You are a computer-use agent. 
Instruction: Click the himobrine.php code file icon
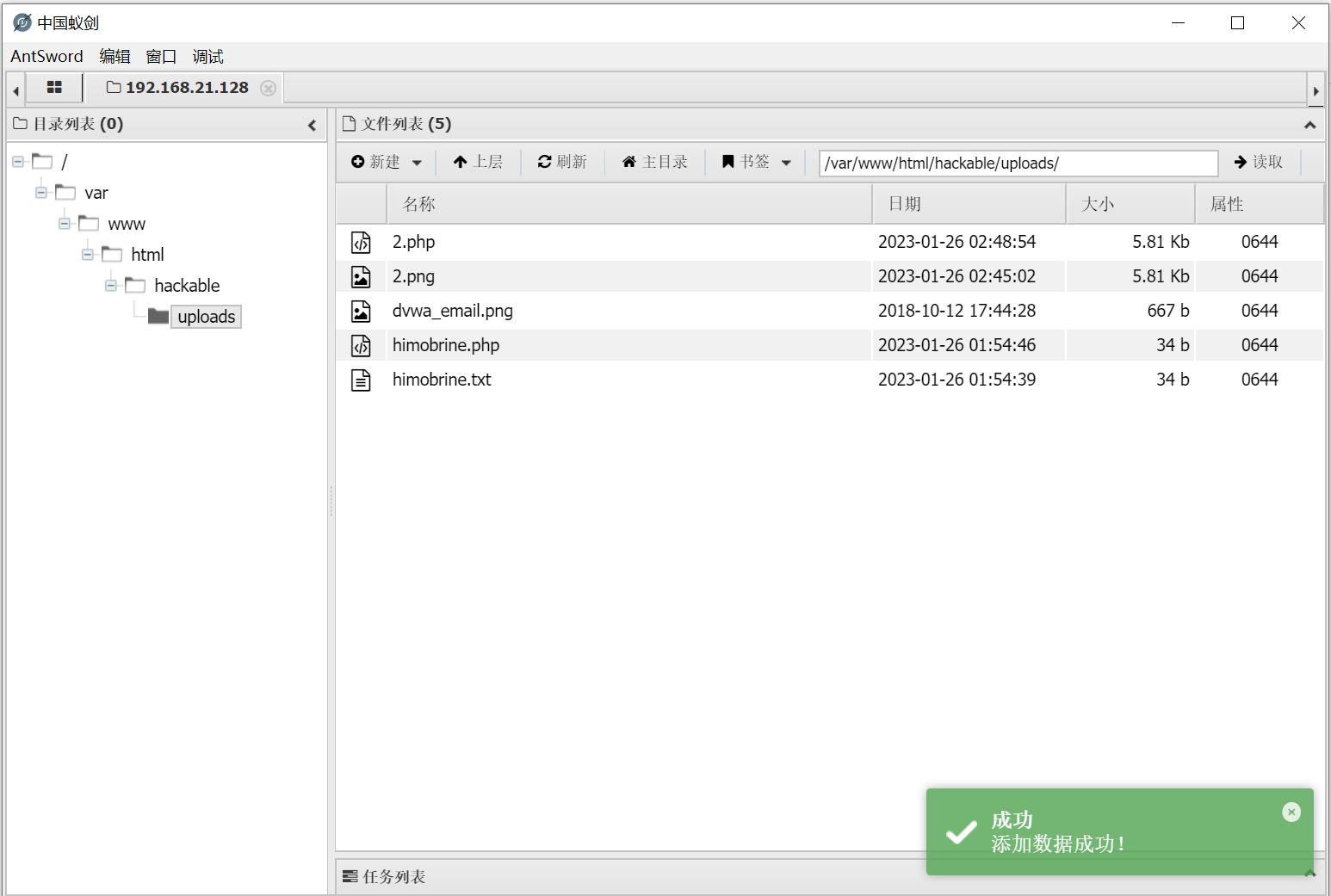pyautogui.click(x=361, y=345)
